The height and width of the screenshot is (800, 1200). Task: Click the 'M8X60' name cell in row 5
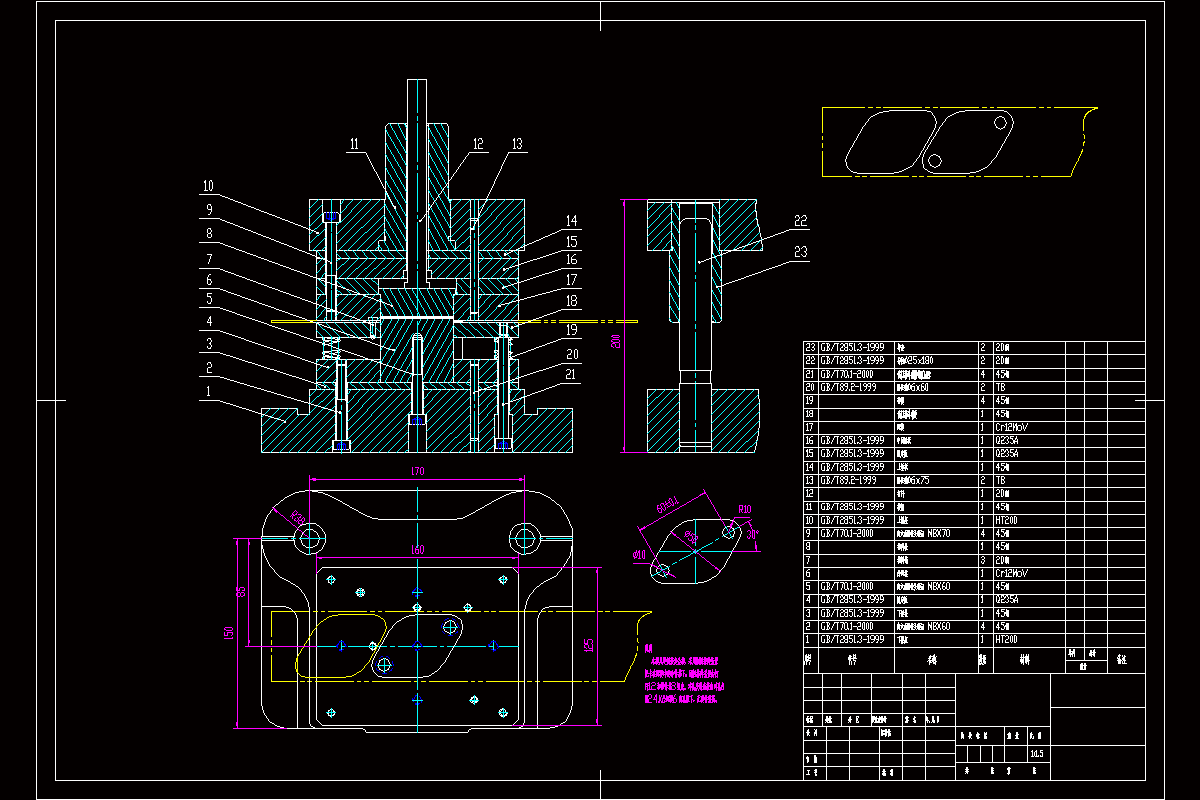coord(924,586)
